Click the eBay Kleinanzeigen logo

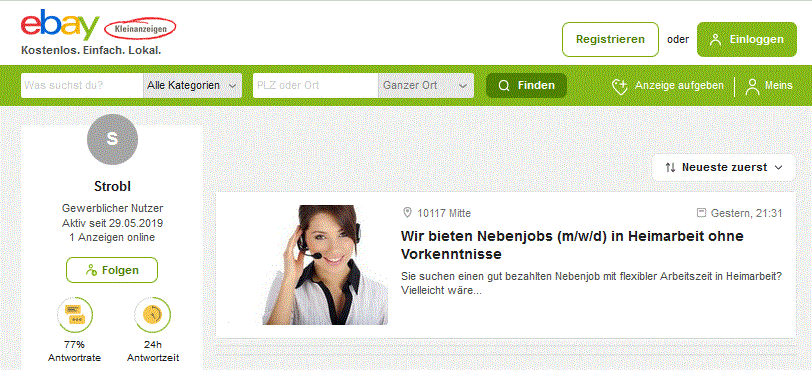click(x=98, y=29)
